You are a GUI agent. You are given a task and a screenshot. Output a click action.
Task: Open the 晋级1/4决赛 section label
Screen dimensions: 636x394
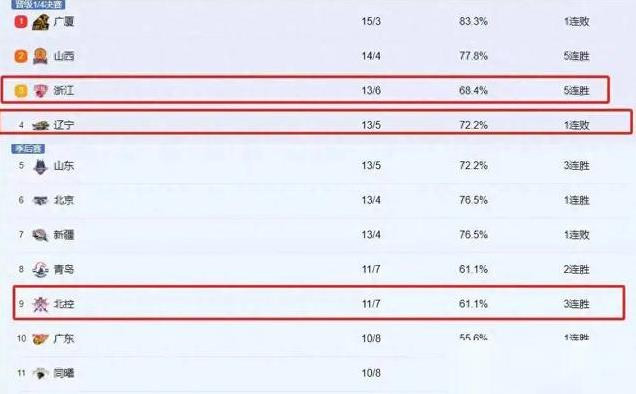point(39,4)
